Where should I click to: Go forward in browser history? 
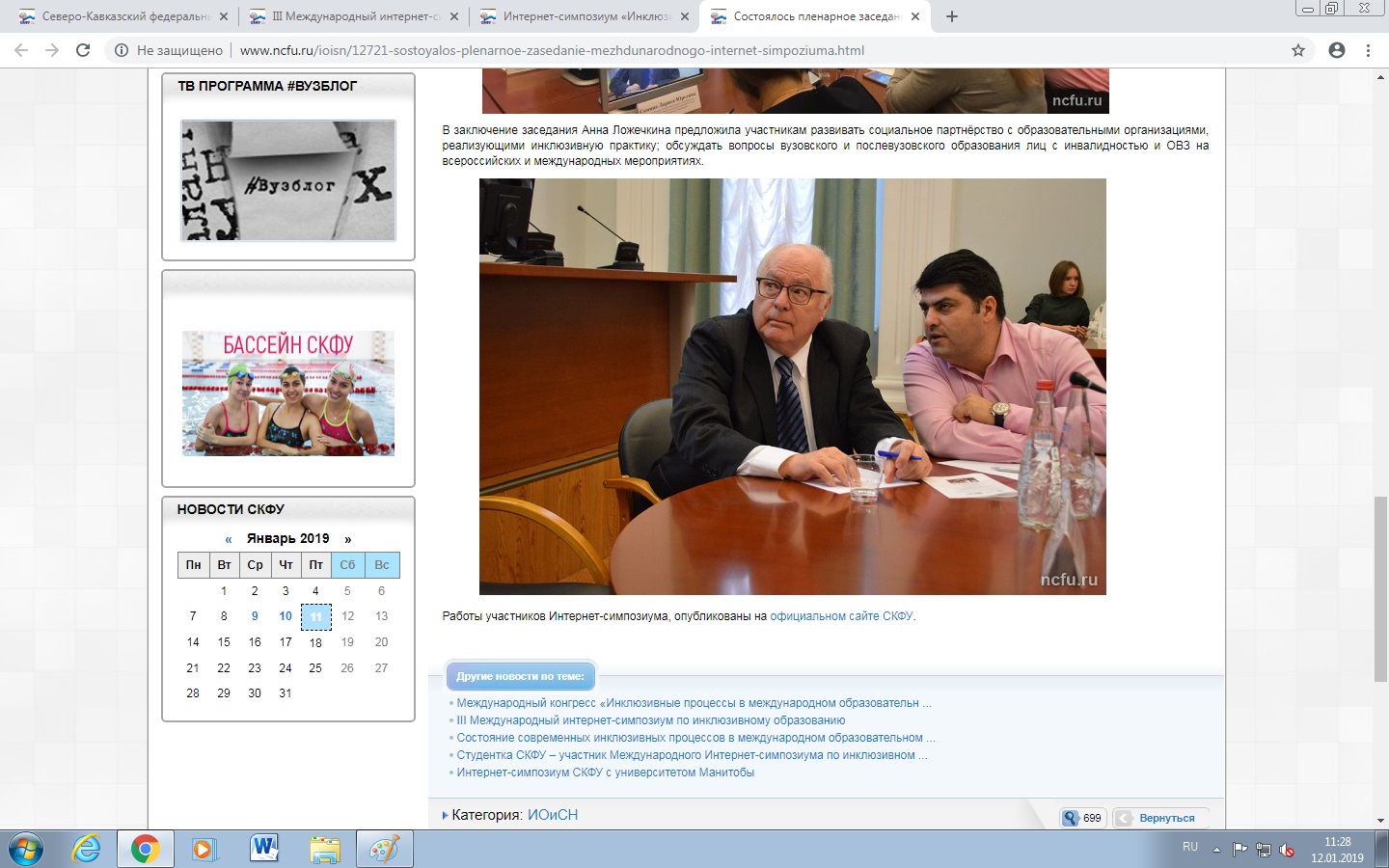coord(52,50)
